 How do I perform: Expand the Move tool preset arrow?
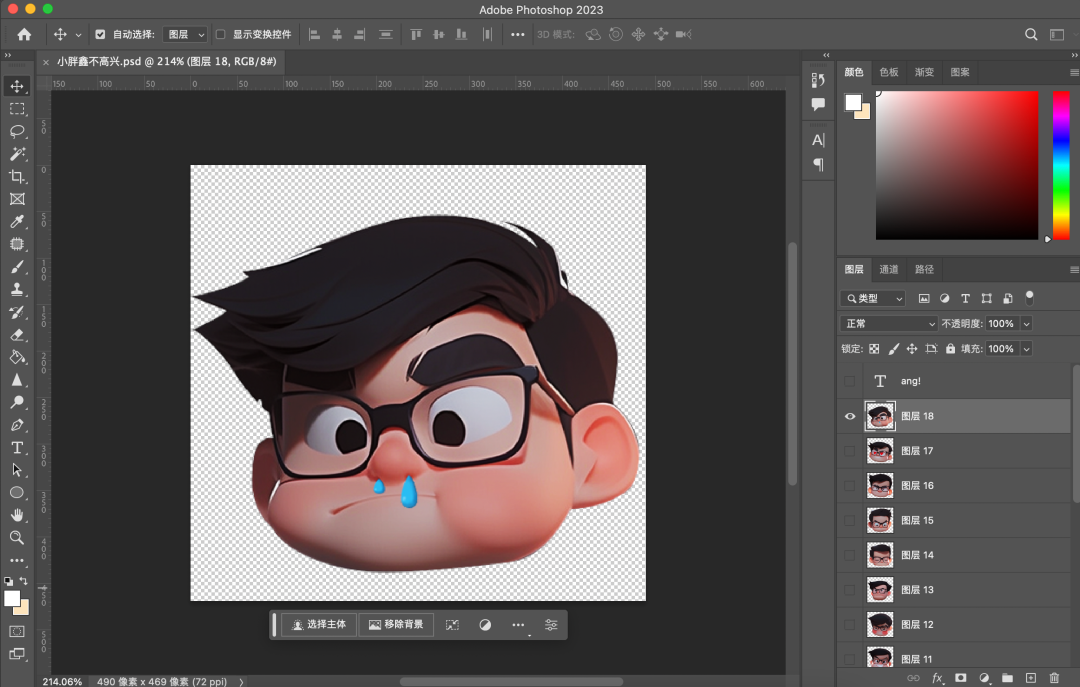pos(79,35)
